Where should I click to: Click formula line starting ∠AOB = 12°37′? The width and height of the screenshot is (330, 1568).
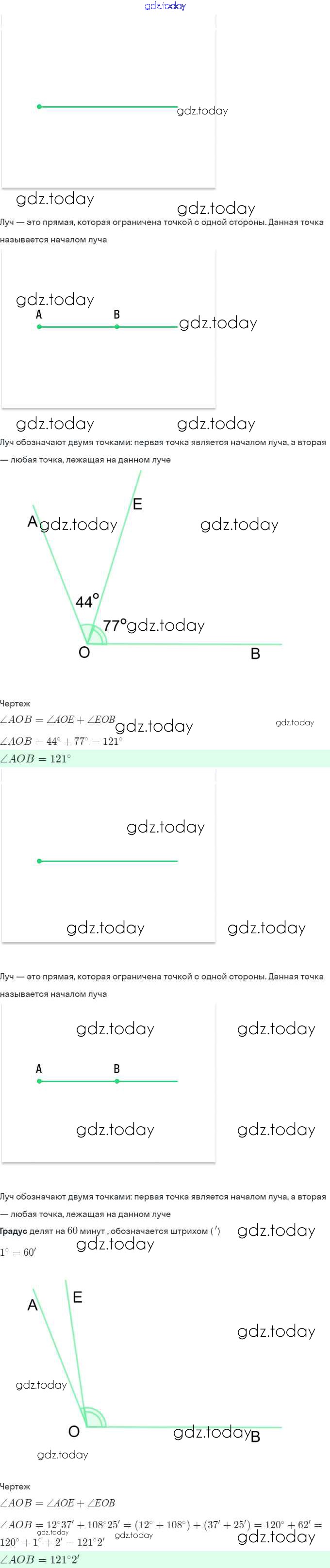[x=161, y=1525]
